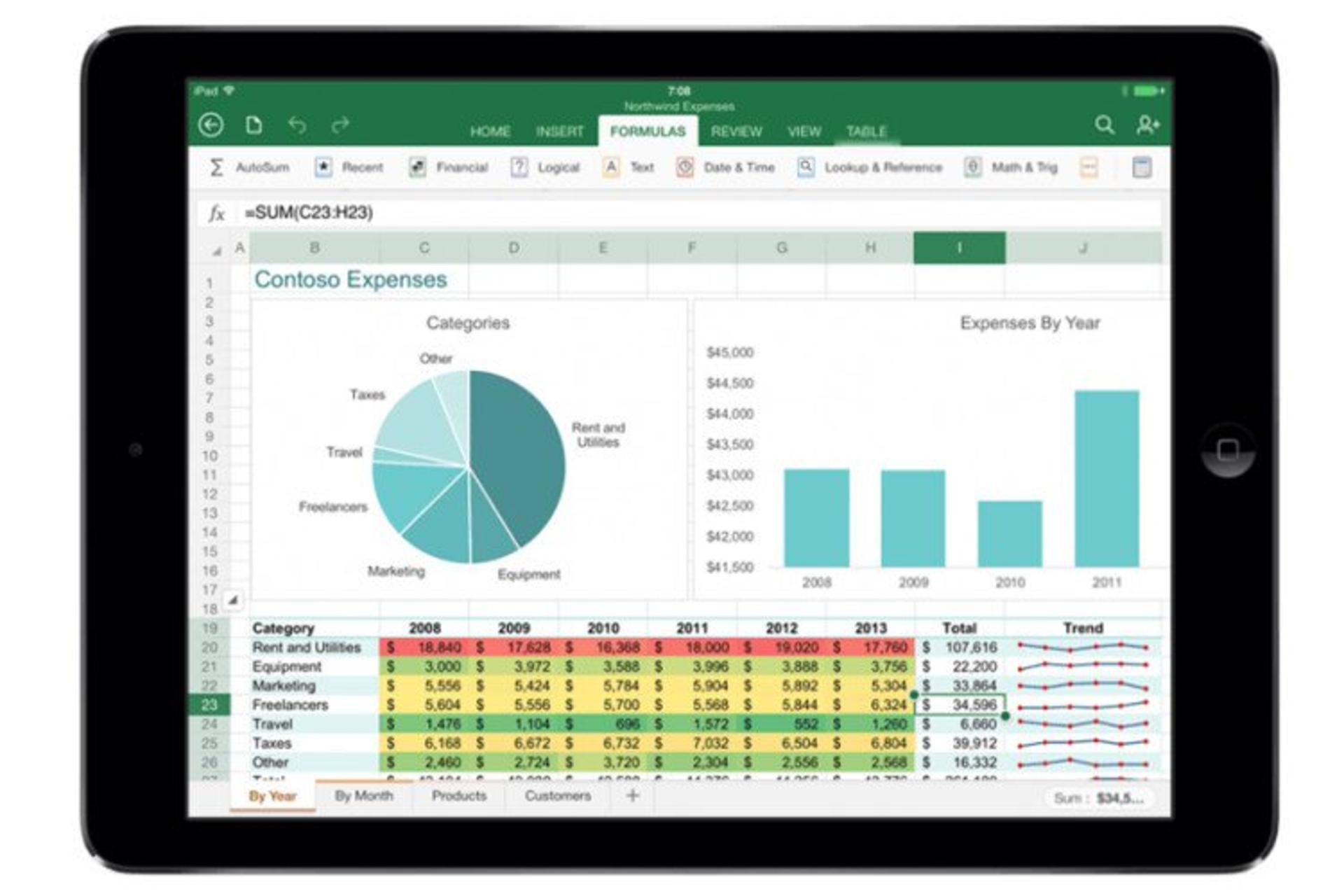Click the undo arrow icon
The width and height of the screenshot is (1344, 896).
297,125
